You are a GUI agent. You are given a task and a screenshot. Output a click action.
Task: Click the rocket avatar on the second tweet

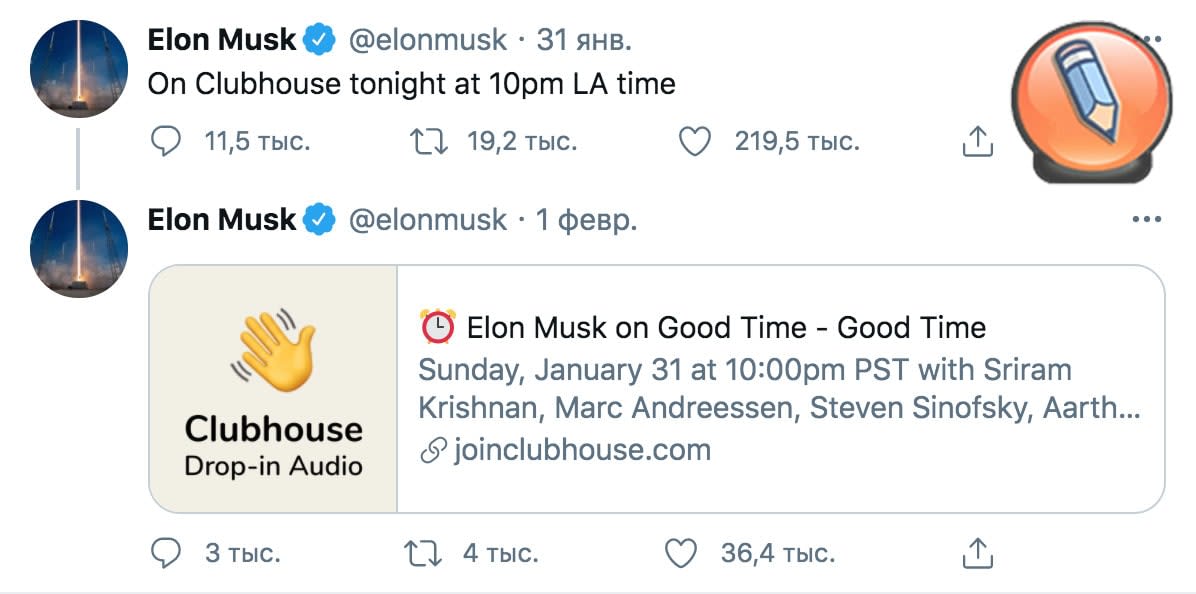coord(80,248)
